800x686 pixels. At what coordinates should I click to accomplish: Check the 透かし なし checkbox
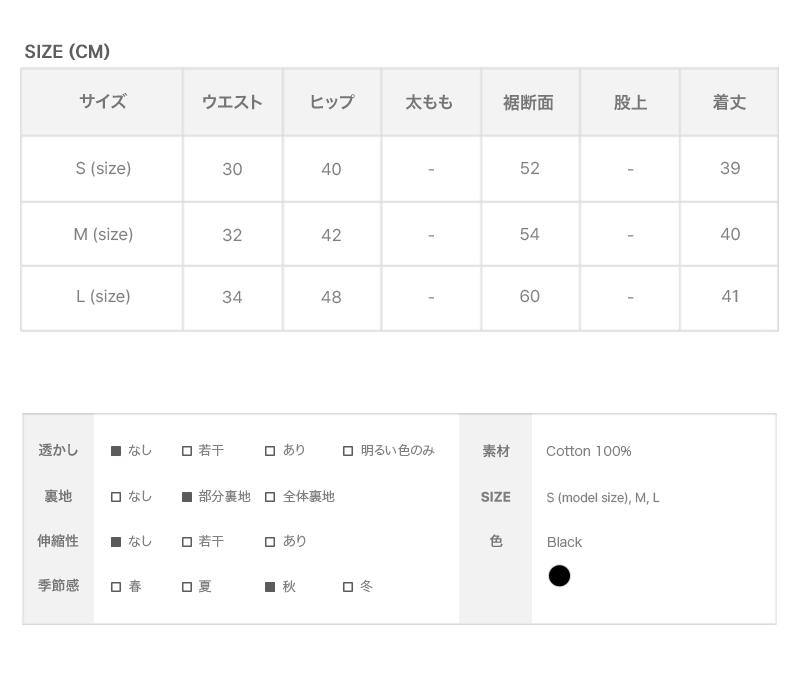click(116, 451)
